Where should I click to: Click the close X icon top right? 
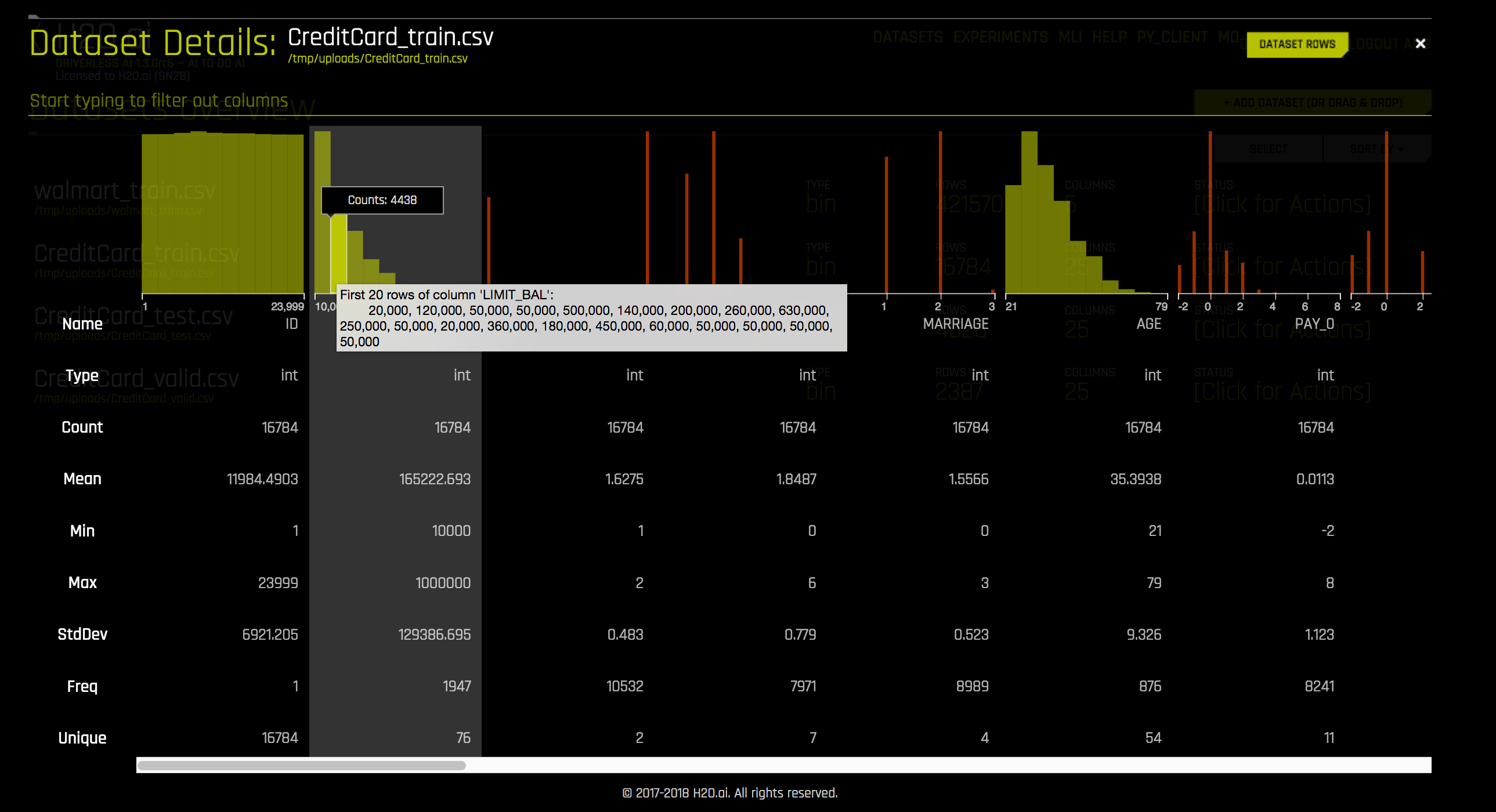pyautogui.click(x=1421, y=43)
